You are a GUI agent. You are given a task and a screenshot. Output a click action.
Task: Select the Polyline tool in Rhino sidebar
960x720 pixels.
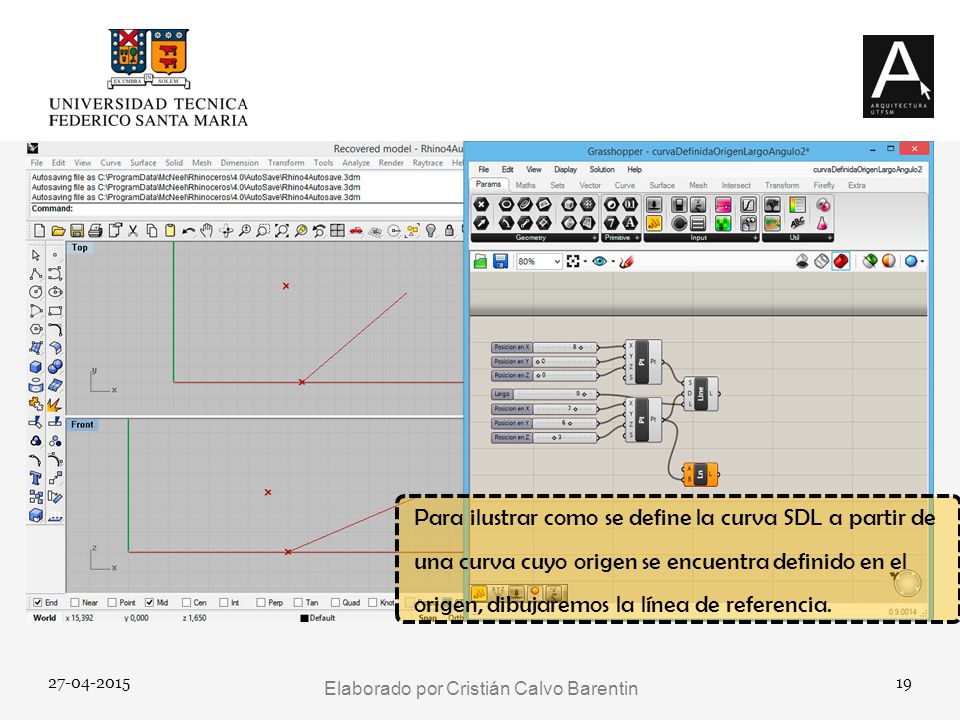click(36, 274)
